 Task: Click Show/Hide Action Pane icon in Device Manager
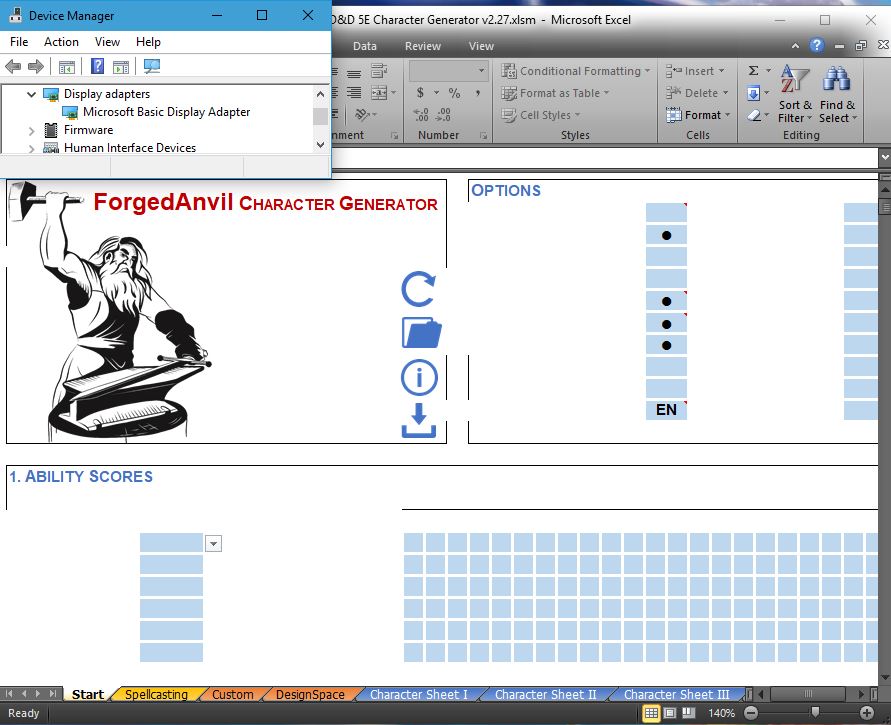(x=121, y=67)
